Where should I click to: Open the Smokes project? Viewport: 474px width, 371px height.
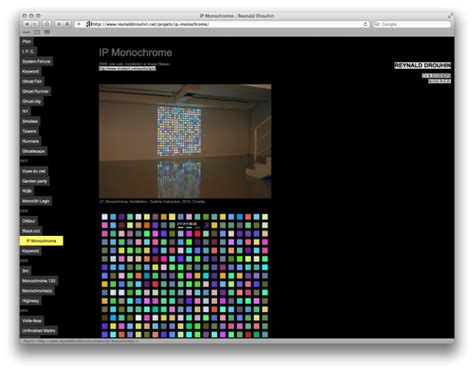(30, 121)
